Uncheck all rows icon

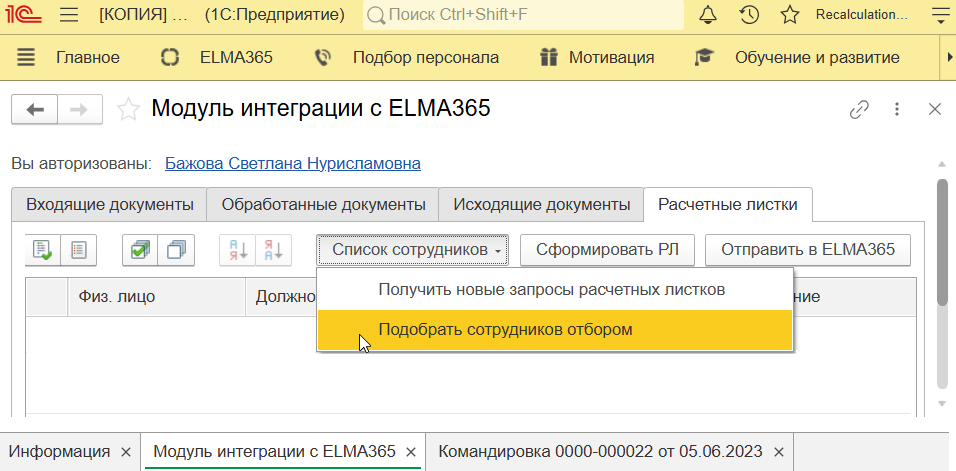(x=176, y=250)
